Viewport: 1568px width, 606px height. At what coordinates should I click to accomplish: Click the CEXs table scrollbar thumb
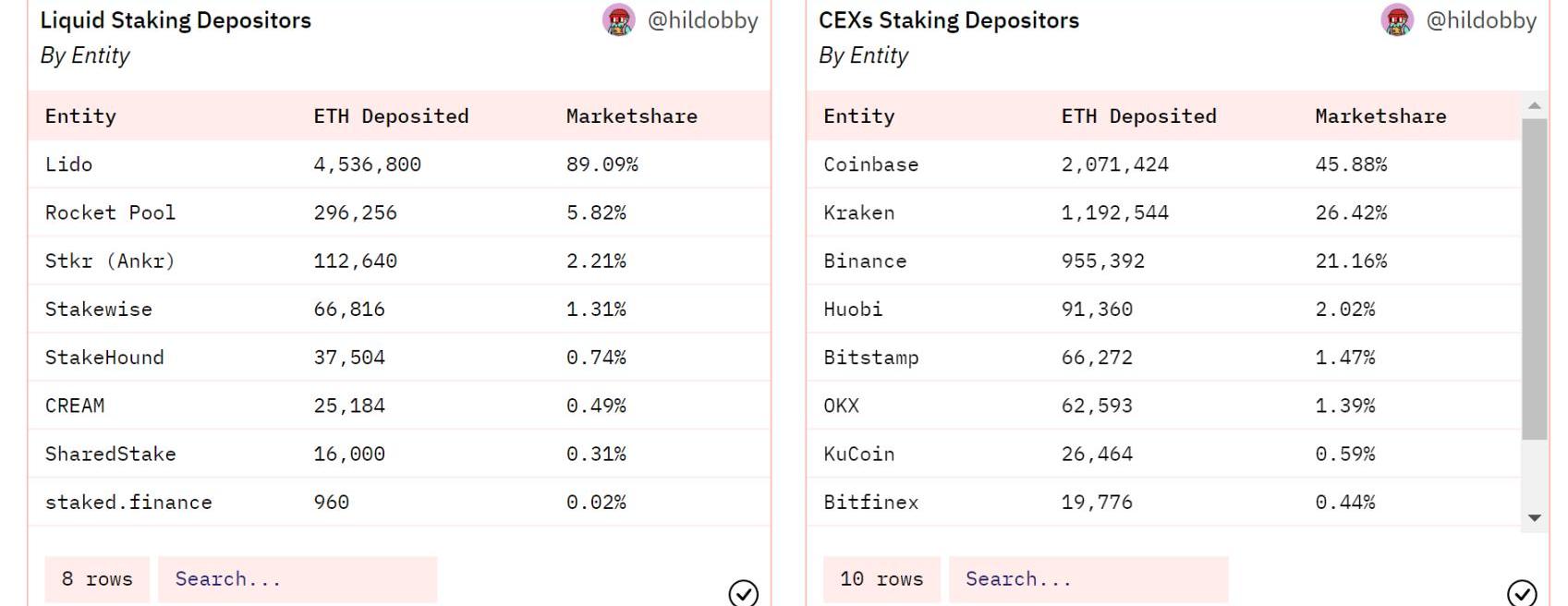click(1535, 279)
